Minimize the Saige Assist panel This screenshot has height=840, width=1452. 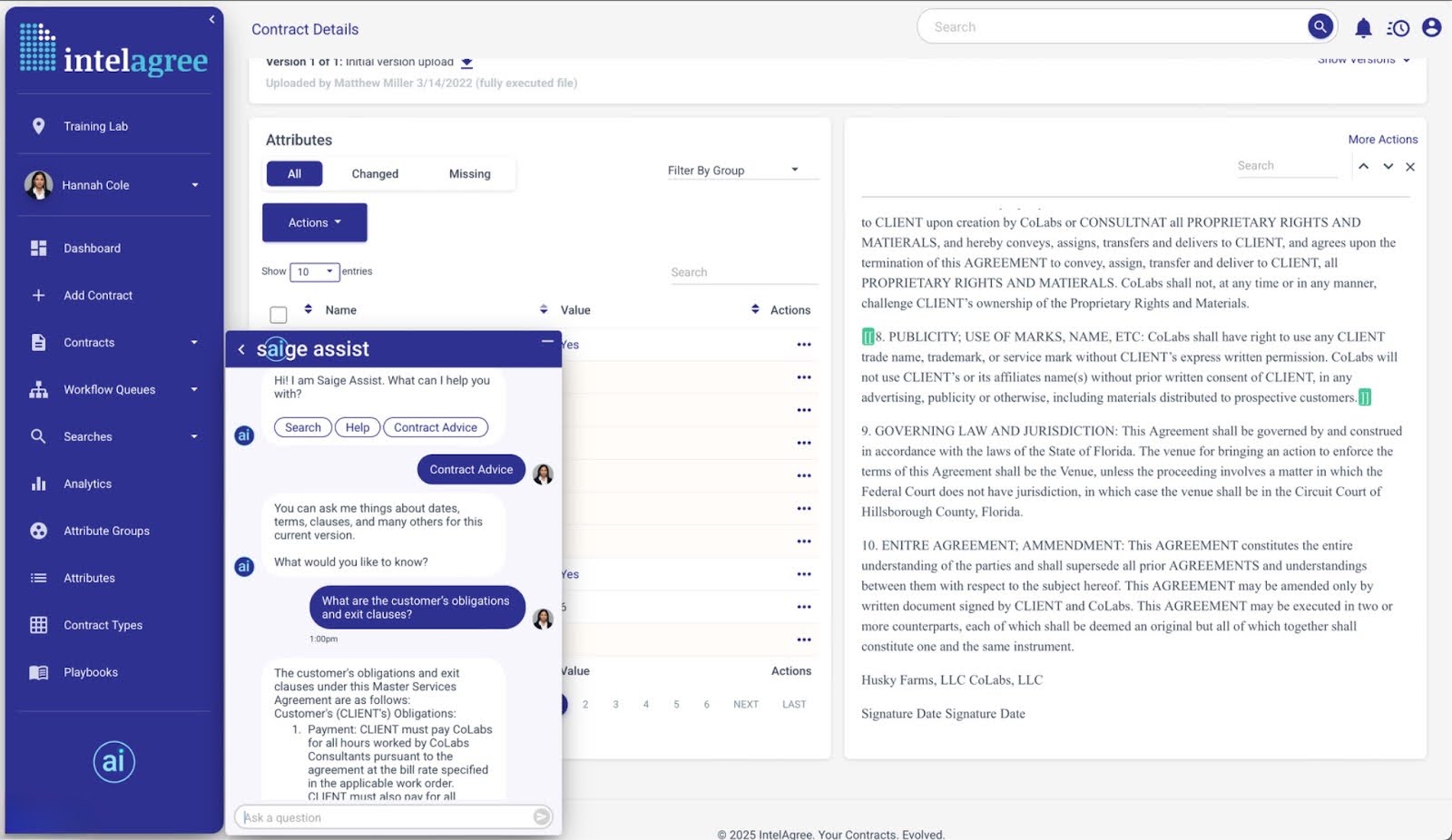(x=547, y=341)
